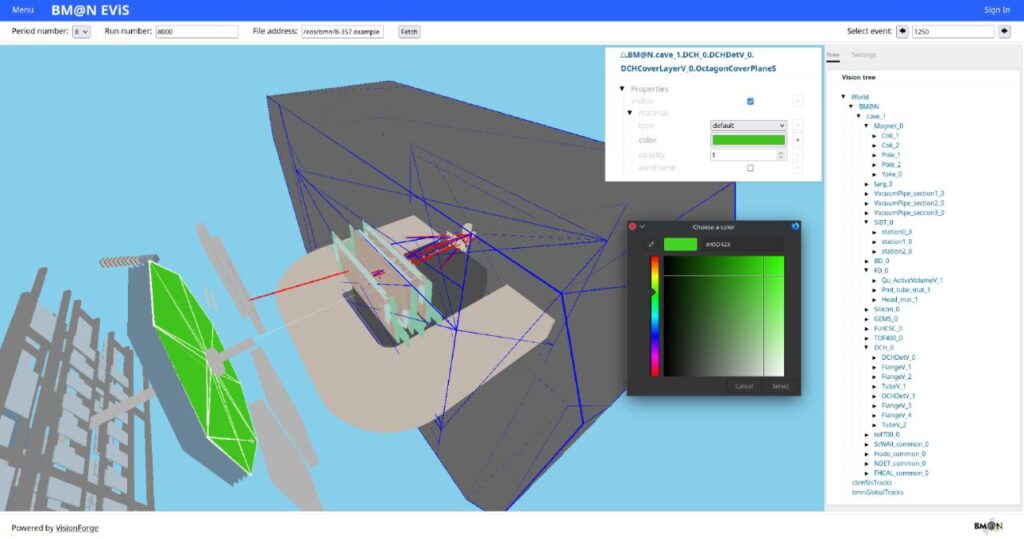
Task: Collapse the Magnet_0 tree node
Action: tap(867, 126)
